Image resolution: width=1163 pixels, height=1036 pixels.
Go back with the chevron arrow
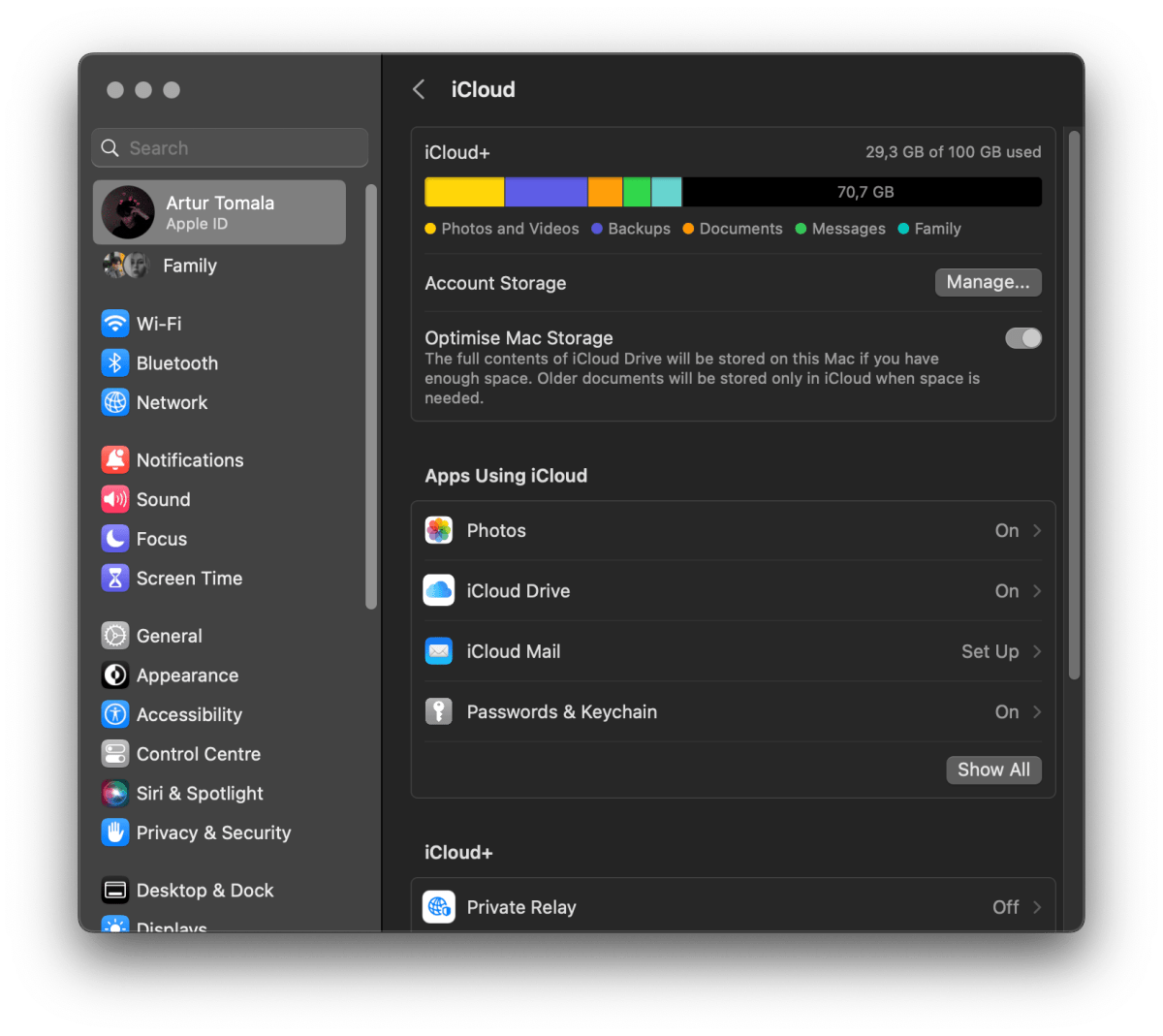pos(419,89)
